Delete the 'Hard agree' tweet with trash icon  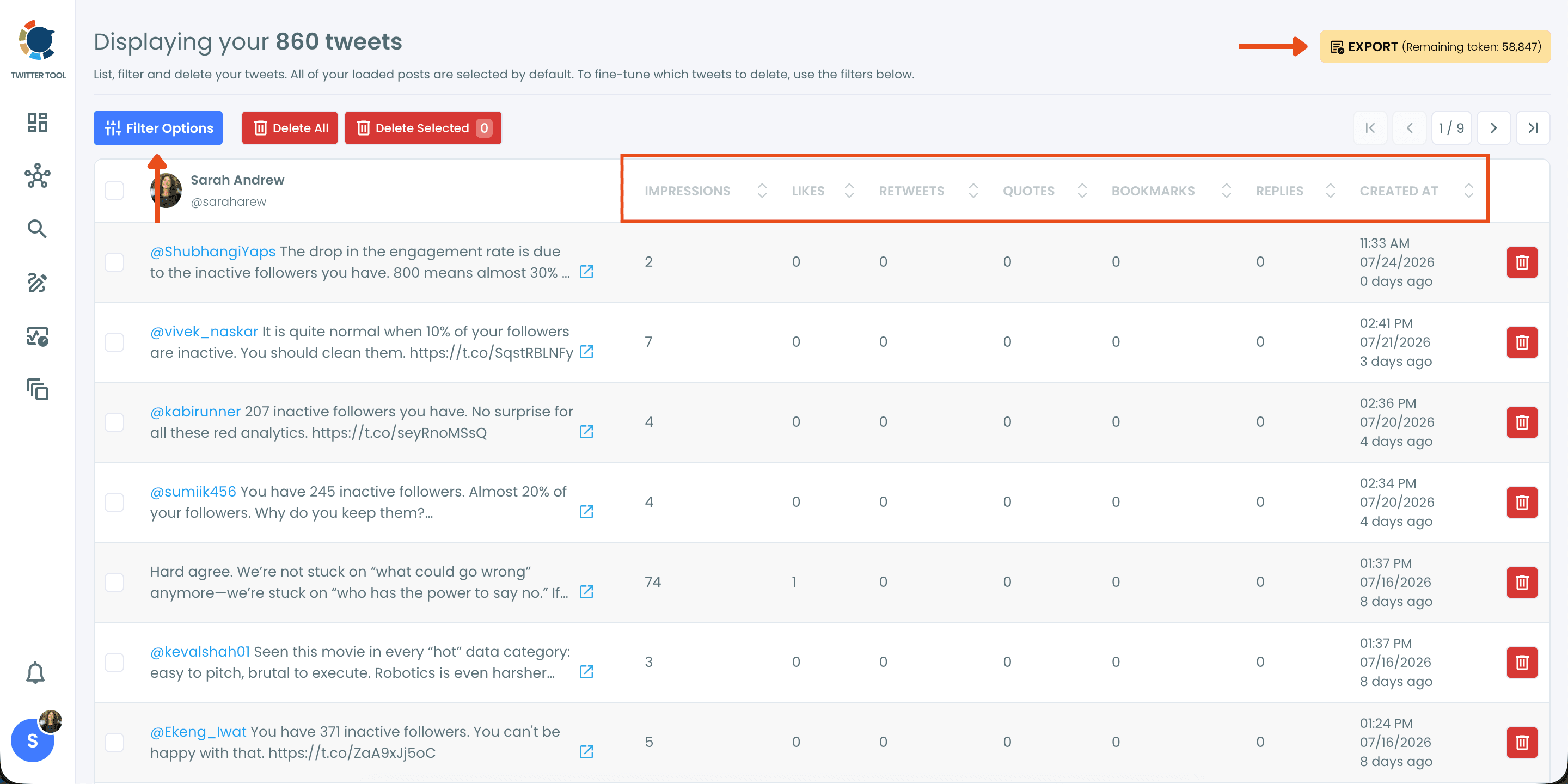1522,583
